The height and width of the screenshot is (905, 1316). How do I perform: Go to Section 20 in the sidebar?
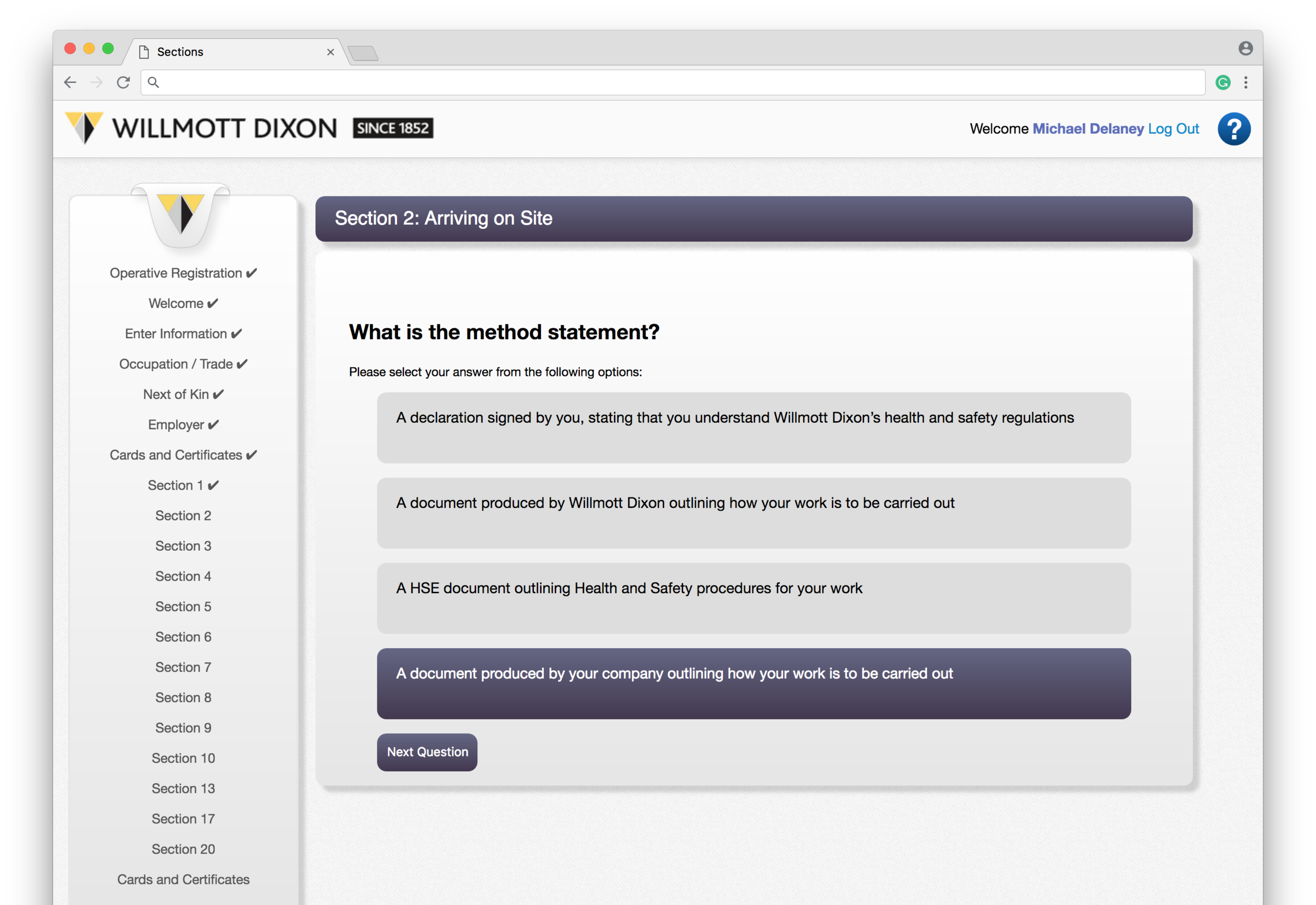183,849
